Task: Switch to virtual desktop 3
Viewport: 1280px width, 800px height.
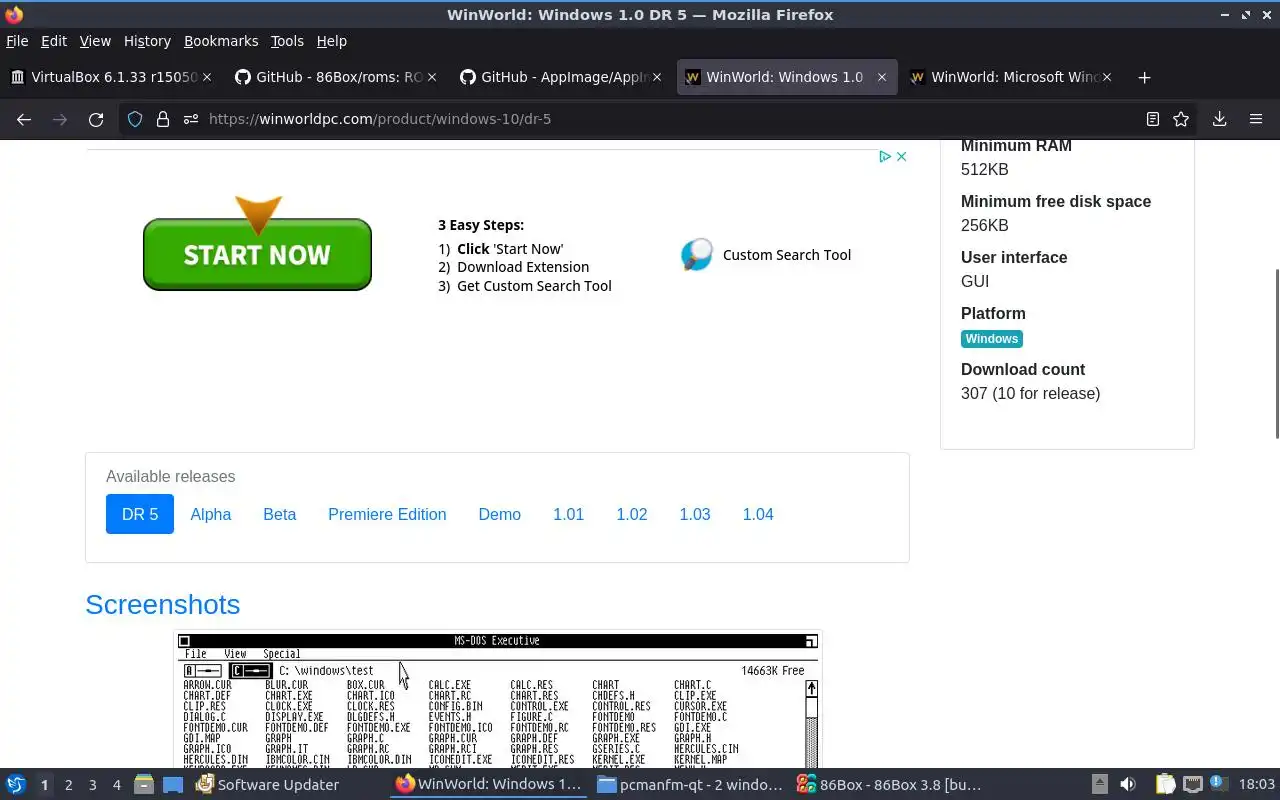Action: [x=93, y=785]
